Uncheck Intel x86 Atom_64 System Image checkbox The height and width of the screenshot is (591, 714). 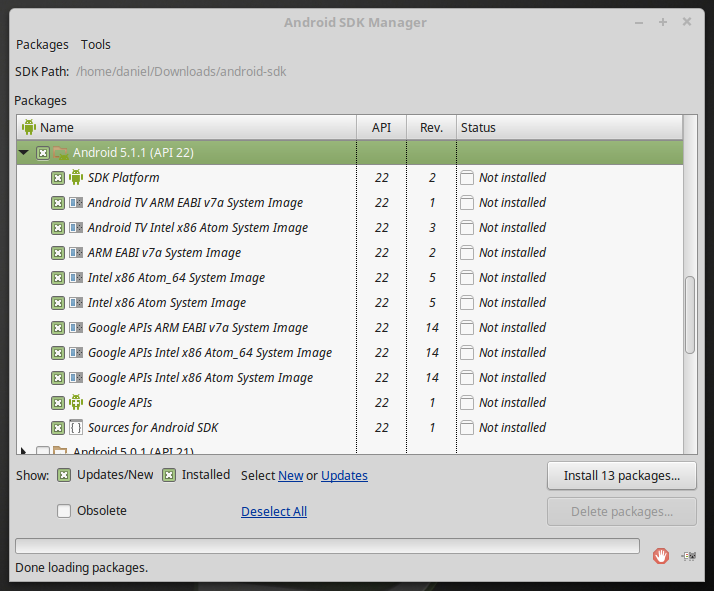(58, 278)
